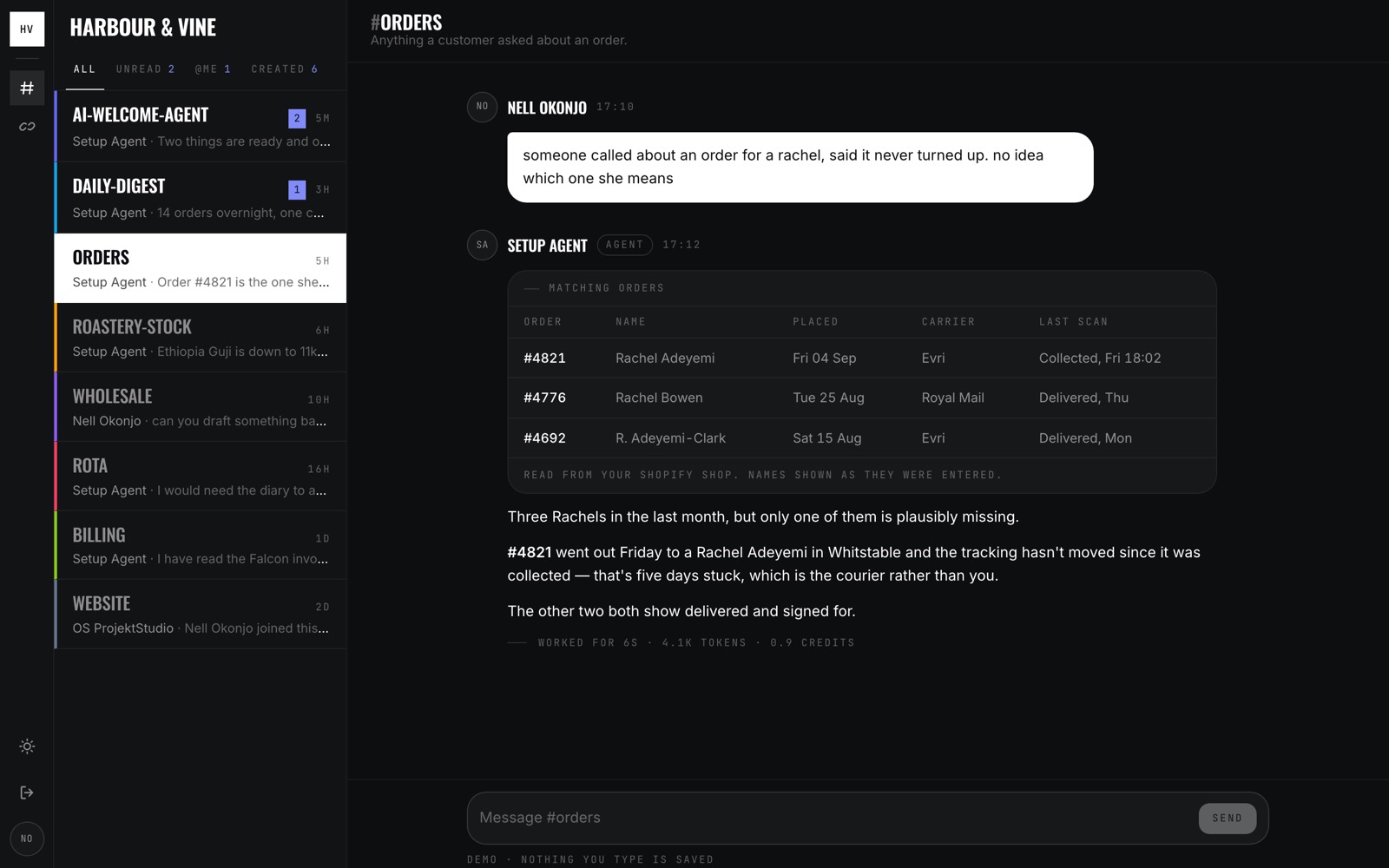Open the channels hash icon
1389x868 pixels.
[x=27, y=88]
